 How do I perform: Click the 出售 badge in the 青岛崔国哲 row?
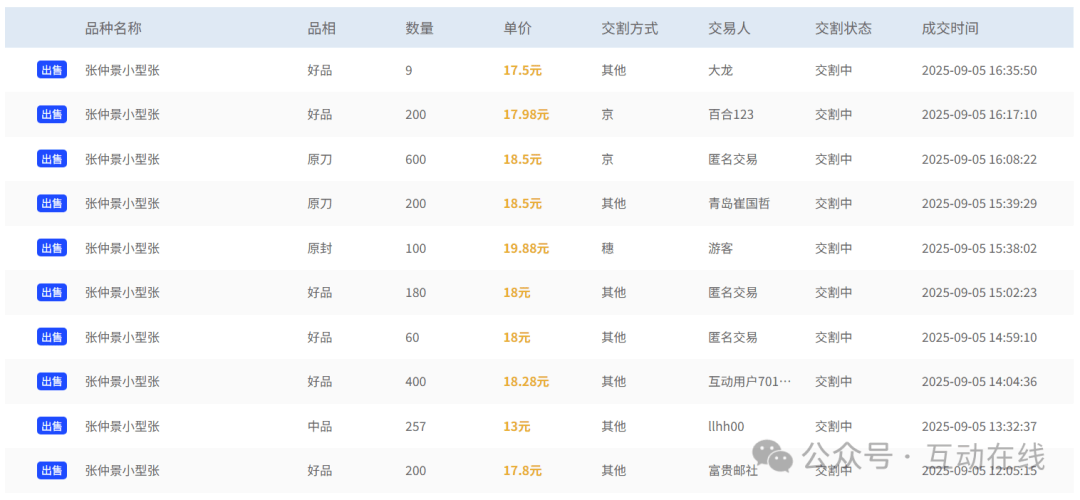tap(52, 203)
